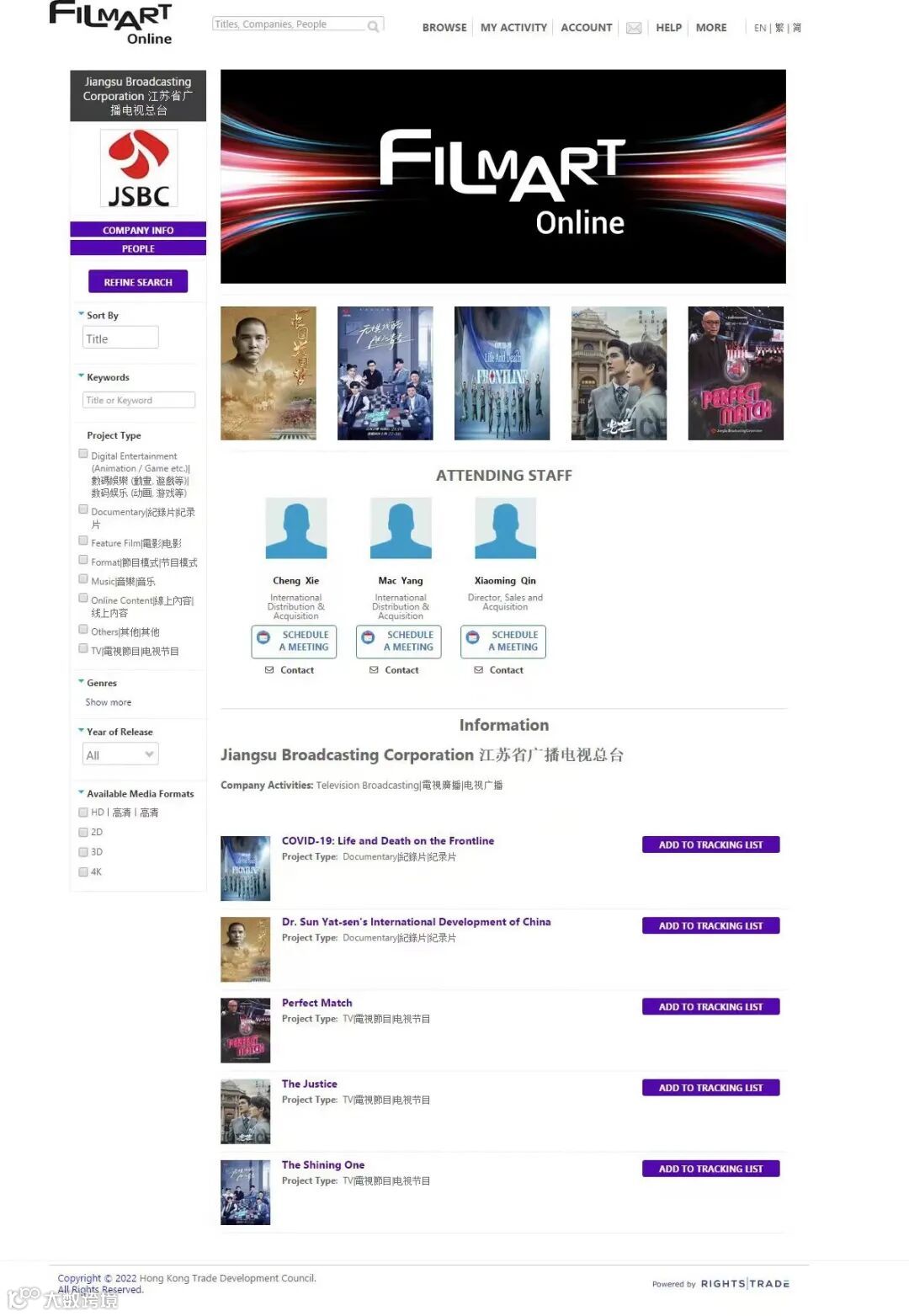Screen dimensions: 909x1316
Task: Click Xiaoming Qin's profile avatar
Action: click(505, 528)
